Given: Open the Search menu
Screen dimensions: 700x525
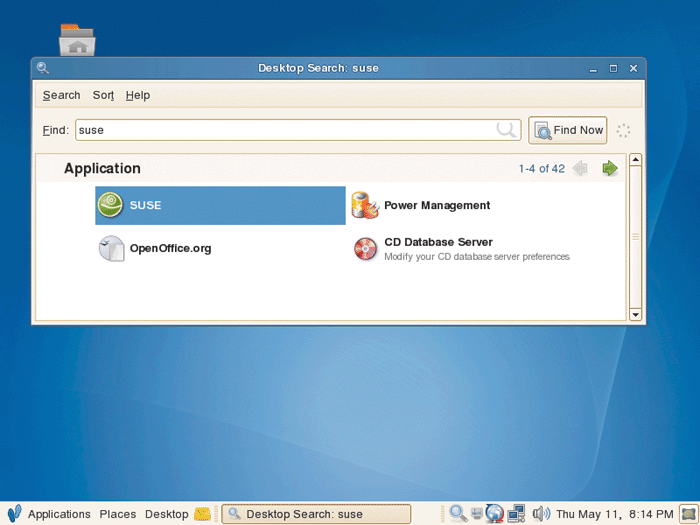Looking at the screenshot, I should point(62,95).
